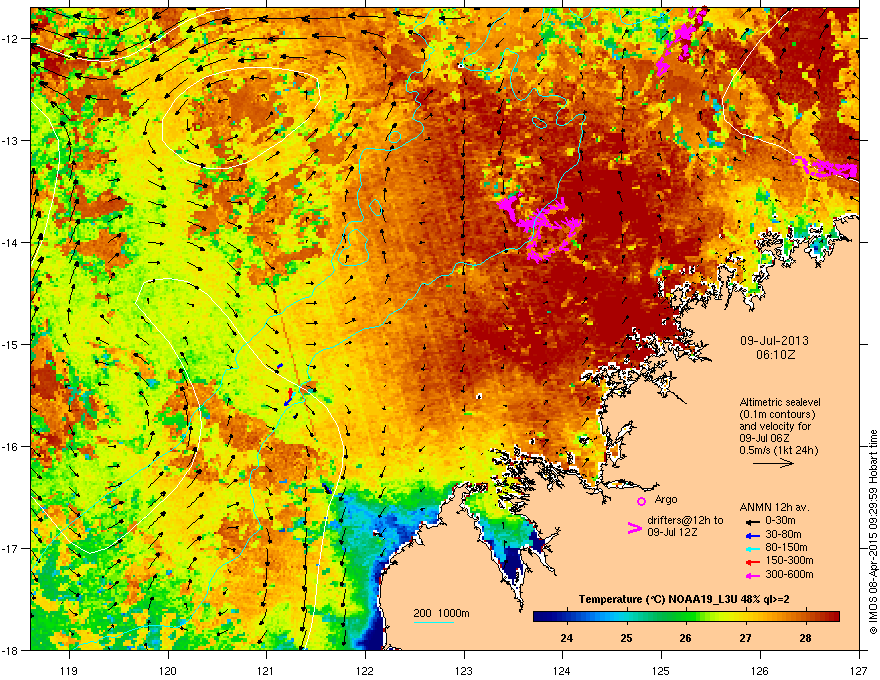This screenshot has width=880, height=680.
Task: Click the '25' tick on the colour bar
Action: pos(626,638)
